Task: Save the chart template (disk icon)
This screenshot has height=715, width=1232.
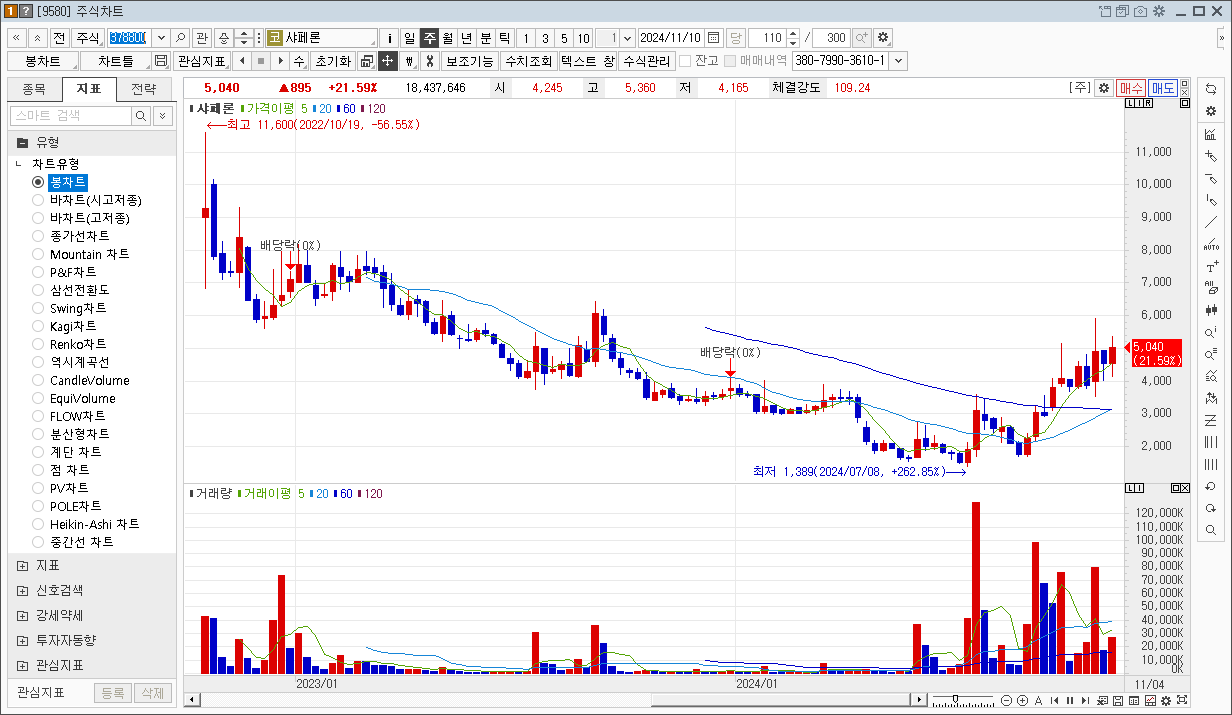Action: click(161, 61)
